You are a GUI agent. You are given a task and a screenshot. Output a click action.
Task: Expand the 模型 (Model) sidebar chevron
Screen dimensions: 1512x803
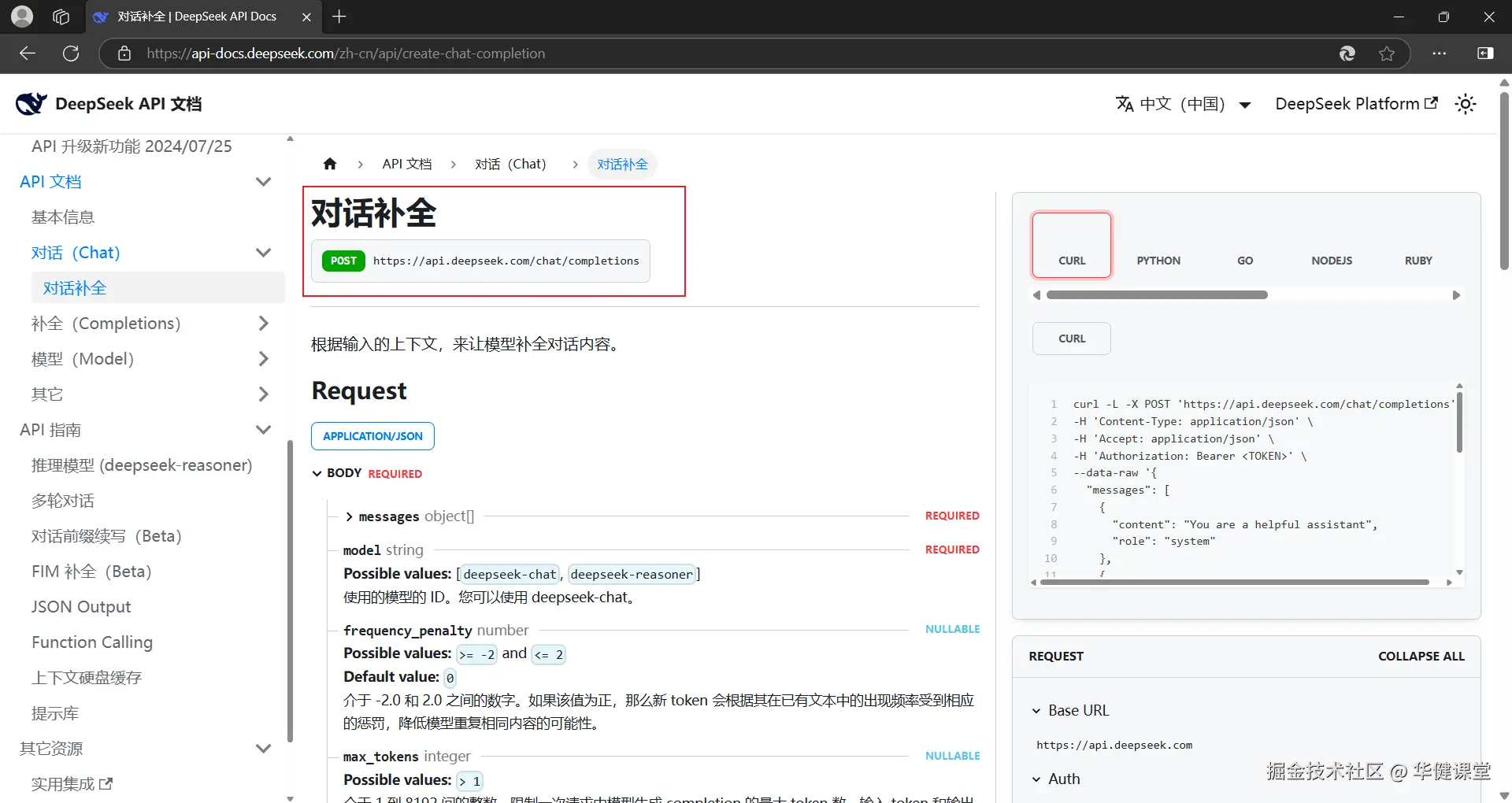(x=264, y=359)
